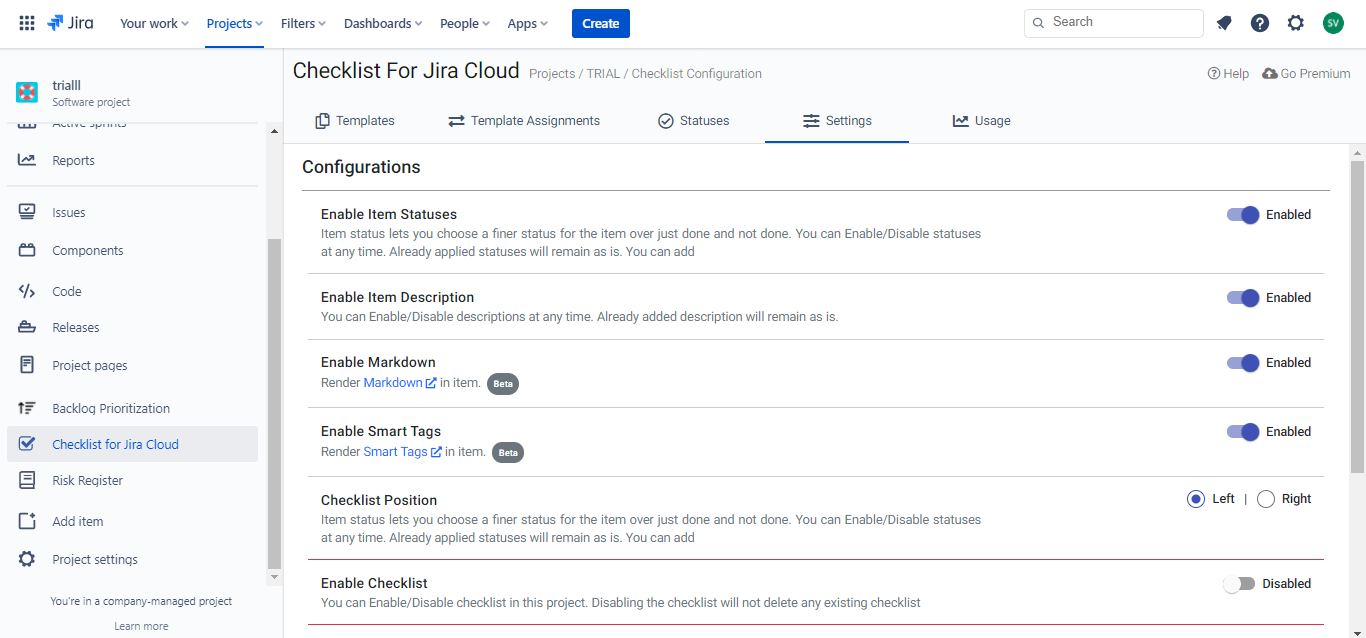Expand the Dashboards dropdown

(x=383, y=23)
